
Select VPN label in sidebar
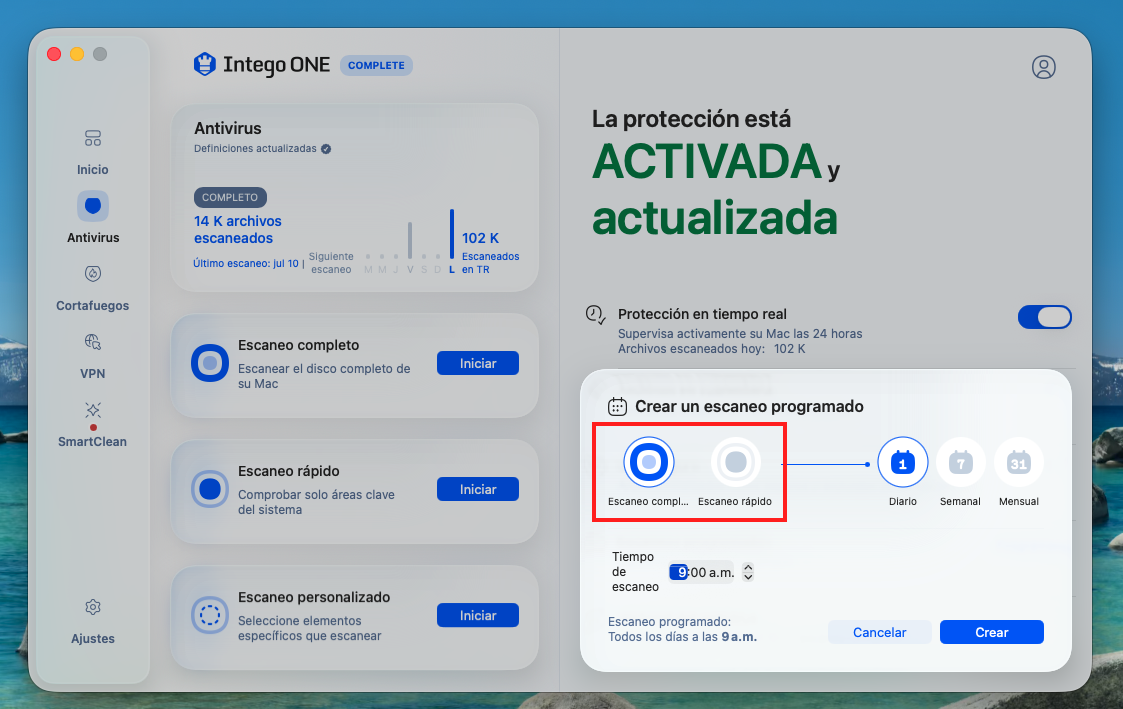point(92,374)
